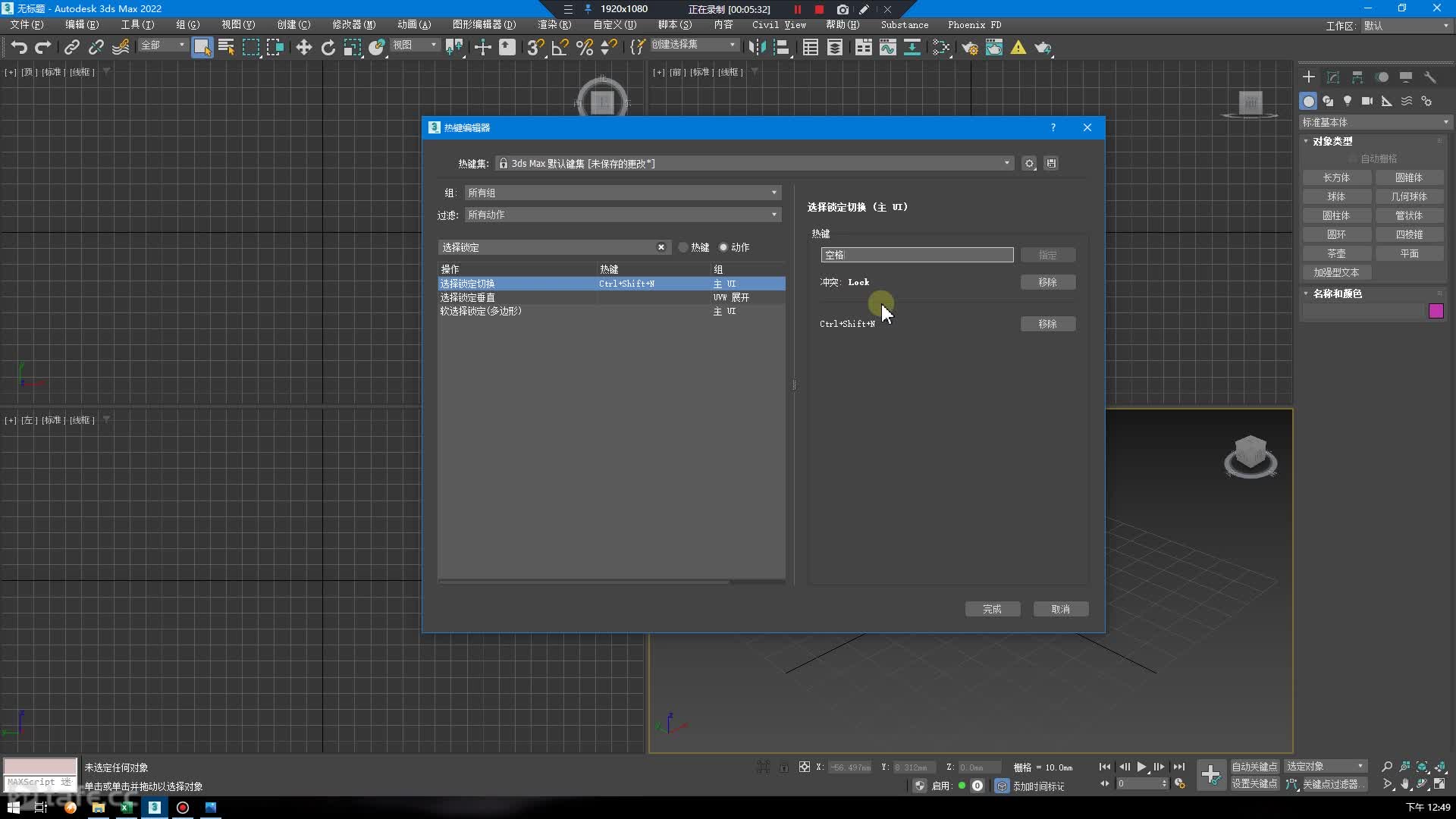The width and height of the screenshot is (1456, 819).
Task: Click the magenta object color swatch
Action: (1436, 311)
